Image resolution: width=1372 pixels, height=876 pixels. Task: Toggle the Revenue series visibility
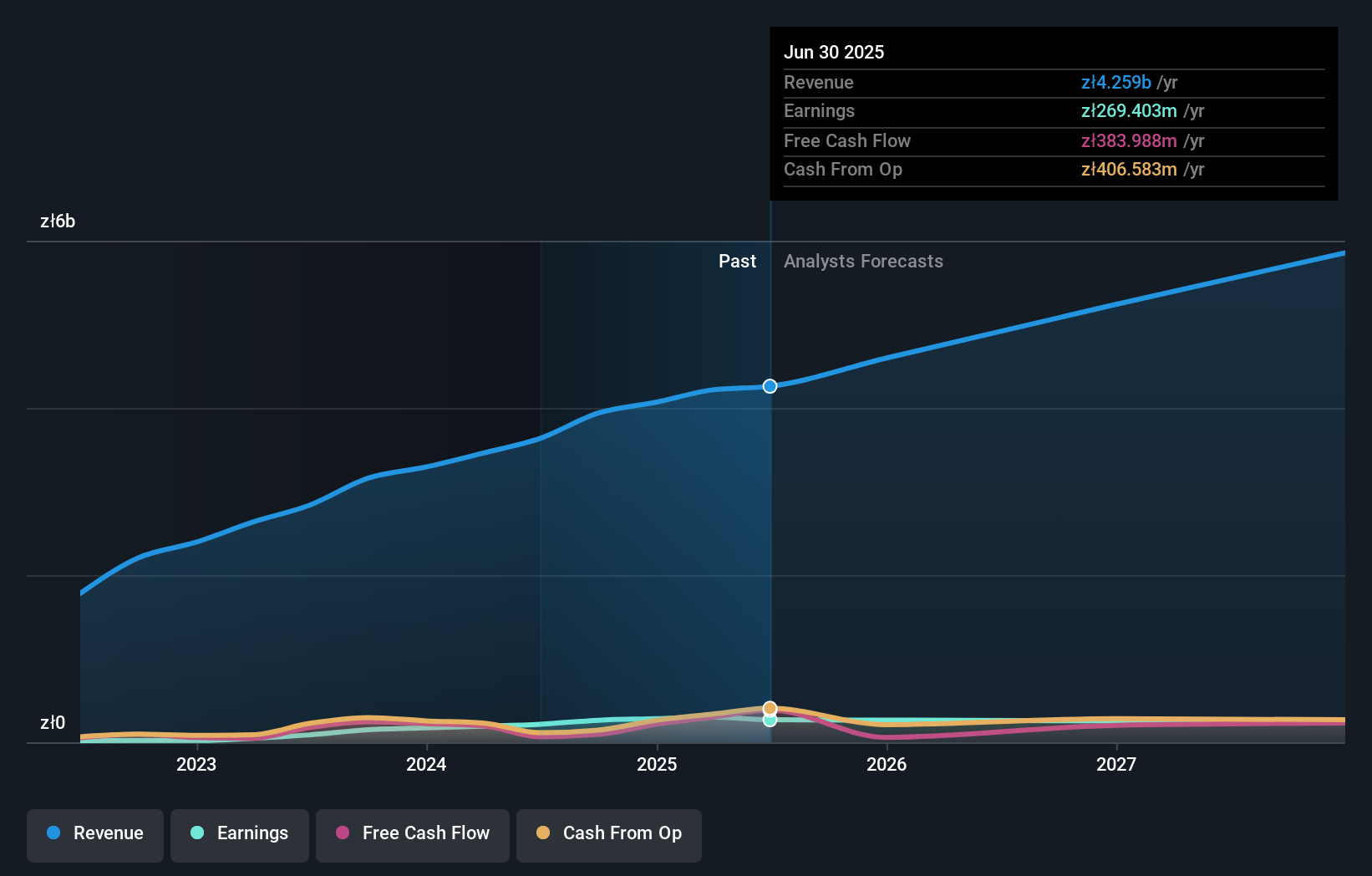[94, 834]
